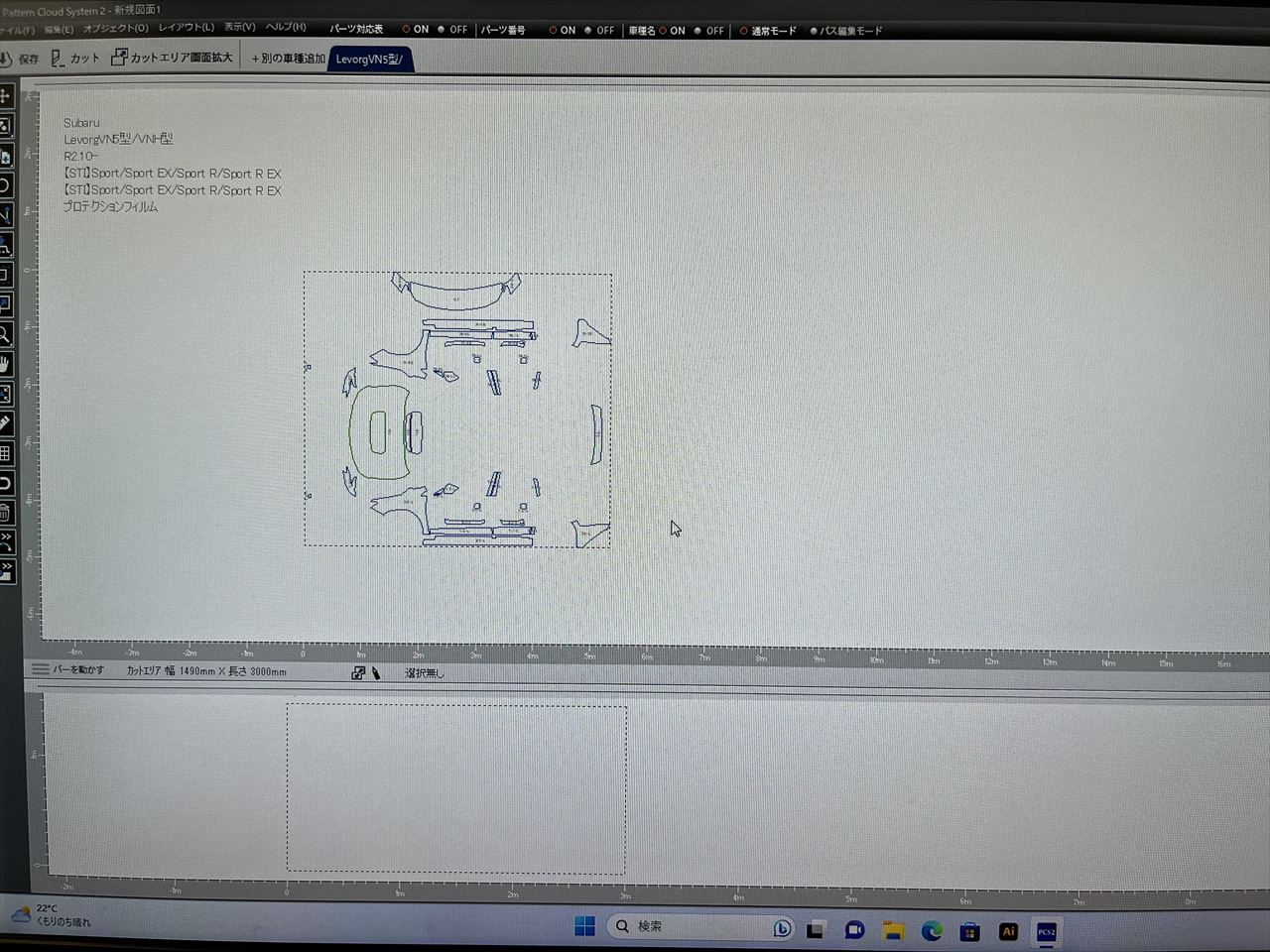Click the Subaru text on canvas
This screenshot has width=1270, height=952.
tap(81, 123)
